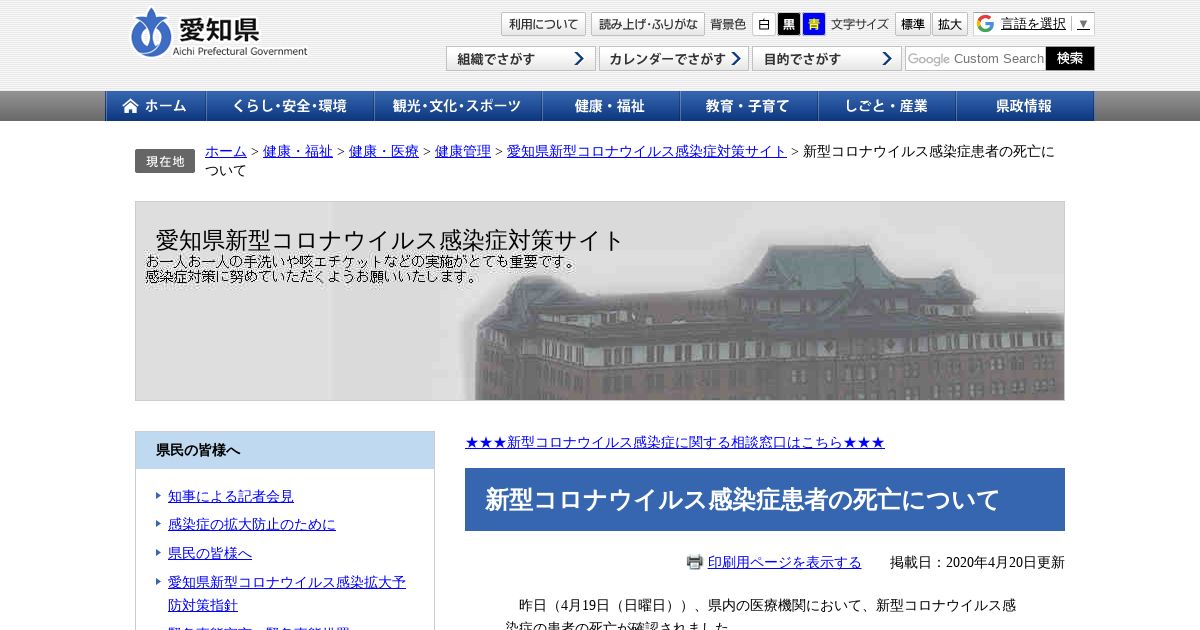Click 健康・福祉 breadcrumb link

coord(298,151)
